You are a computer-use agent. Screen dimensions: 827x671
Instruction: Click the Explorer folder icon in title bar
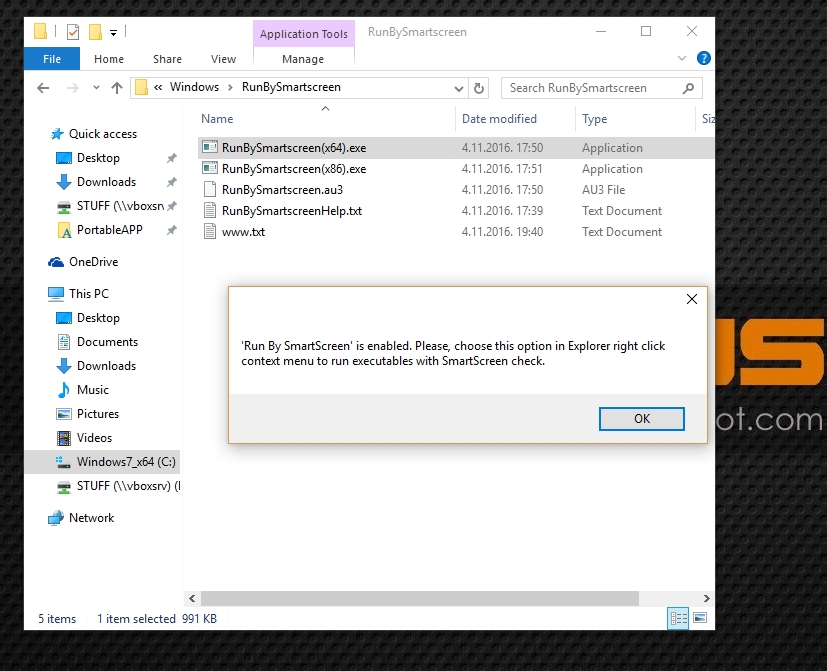pos(41,32)
